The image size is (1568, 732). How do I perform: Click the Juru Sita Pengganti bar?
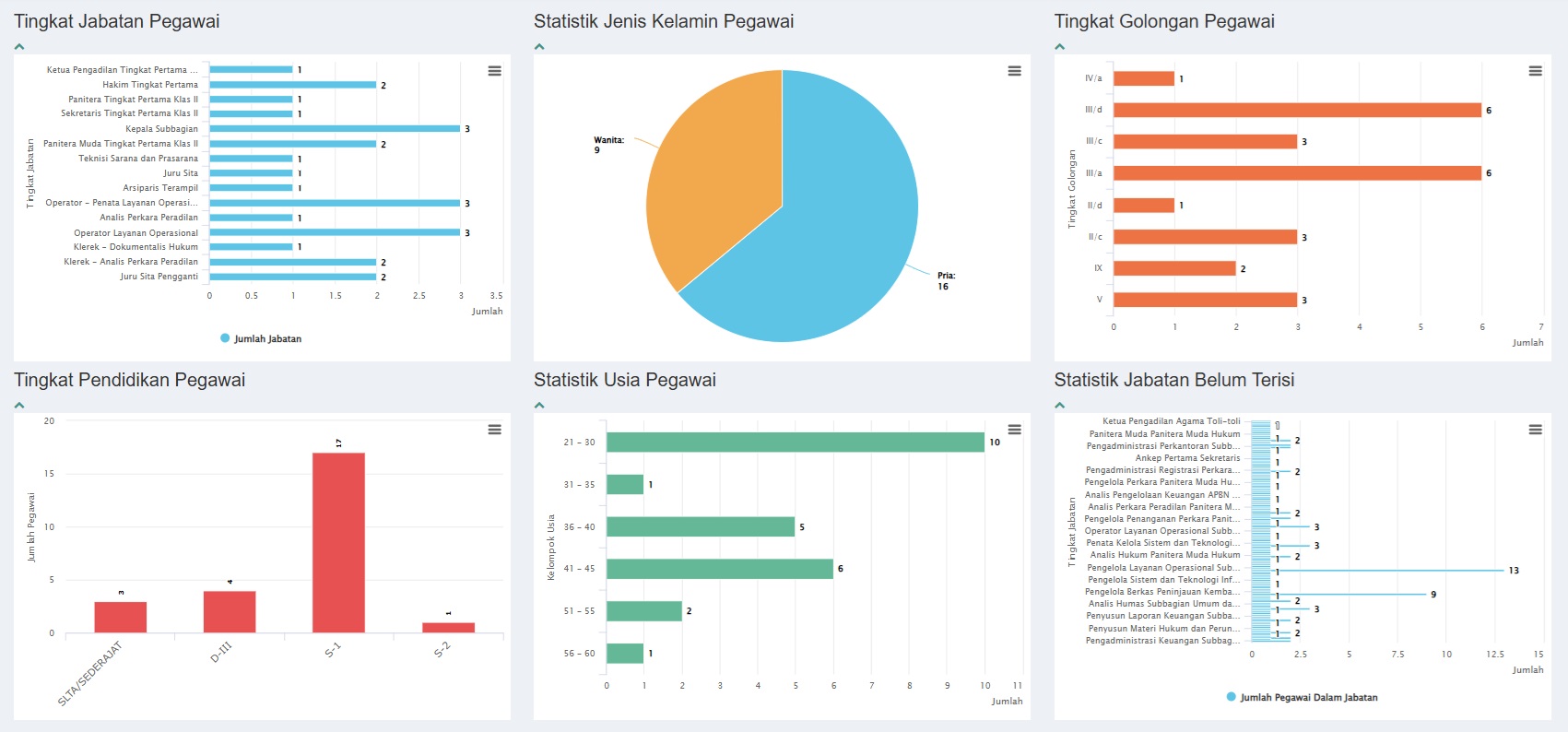pyautogui.click(x=293, y=277)
